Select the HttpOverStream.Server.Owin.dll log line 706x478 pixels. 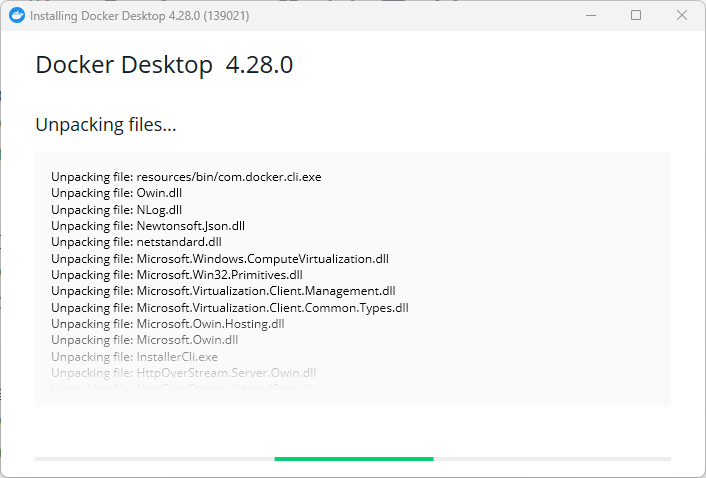pyautogui.click(x=183, y=373)
